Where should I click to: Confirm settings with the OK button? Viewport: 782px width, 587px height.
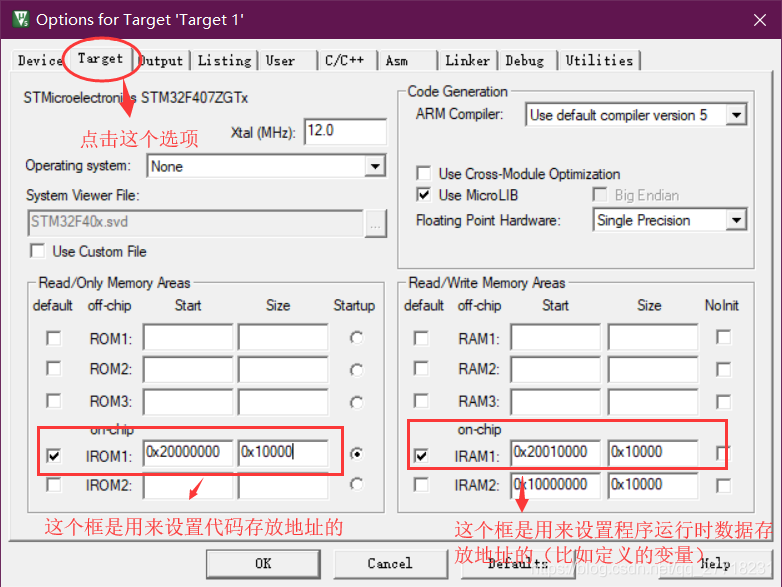click(x=263, y=564)
